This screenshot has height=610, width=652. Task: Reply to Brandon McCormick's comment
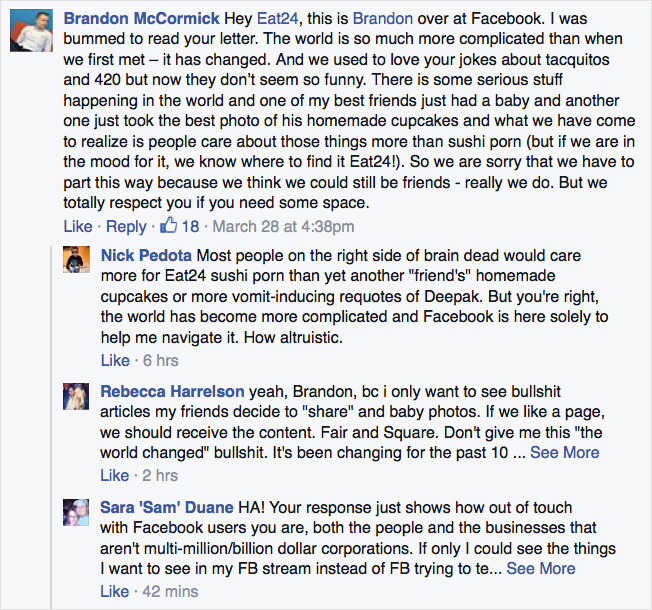pyautogui.click(x=126, y=227)
